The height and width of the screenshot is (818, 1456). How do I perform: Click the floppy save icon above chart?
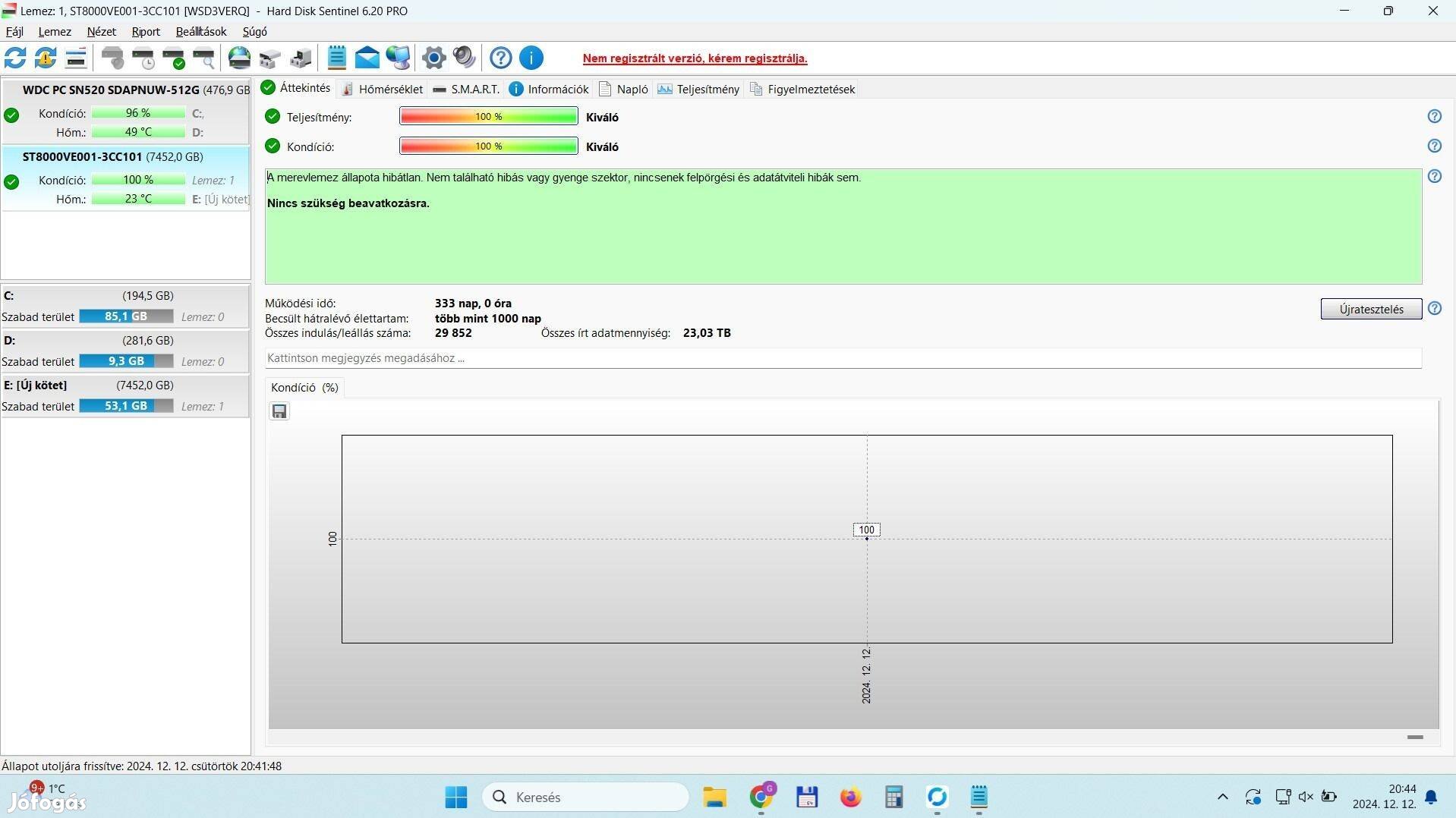tap(279, 411)
